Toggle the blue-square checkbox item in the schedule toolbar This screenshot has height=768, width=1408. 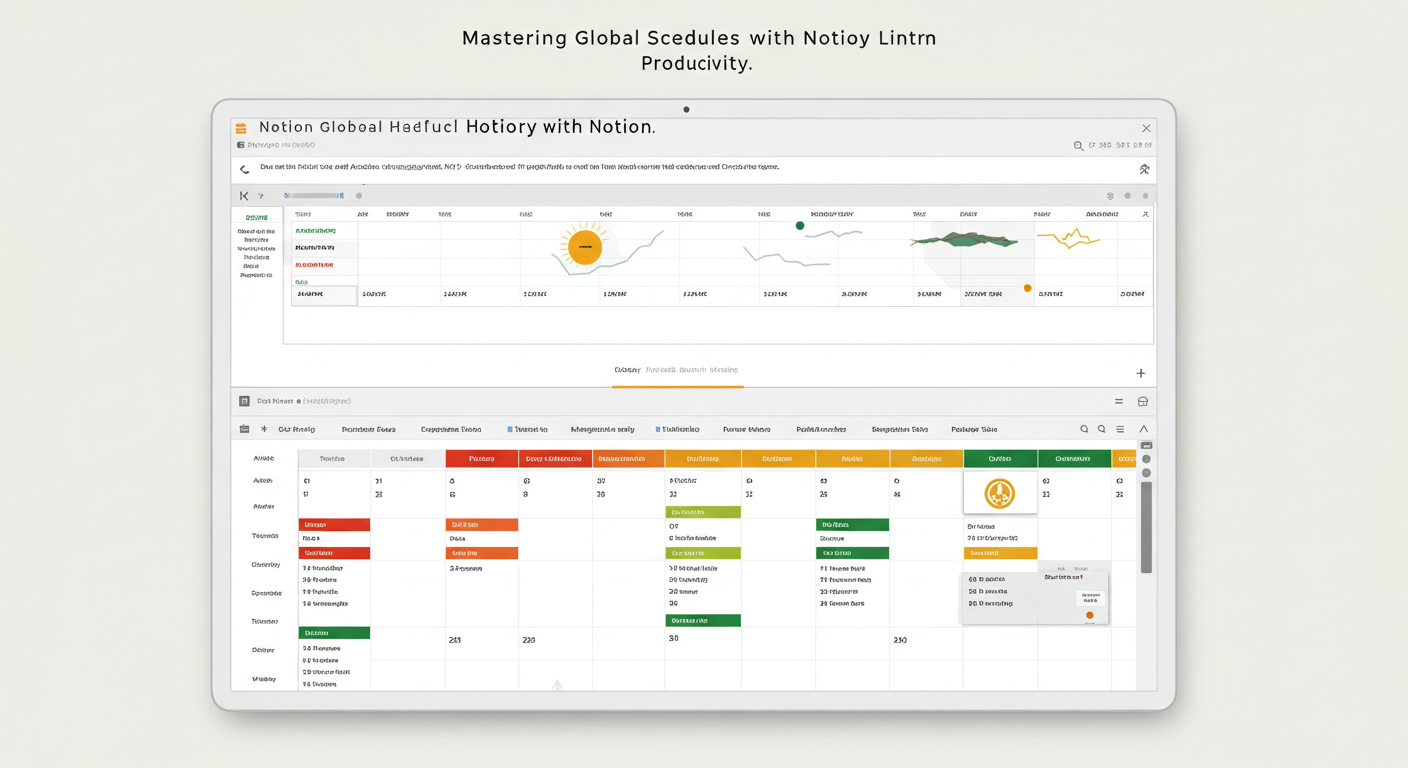(x=527, y=429)
